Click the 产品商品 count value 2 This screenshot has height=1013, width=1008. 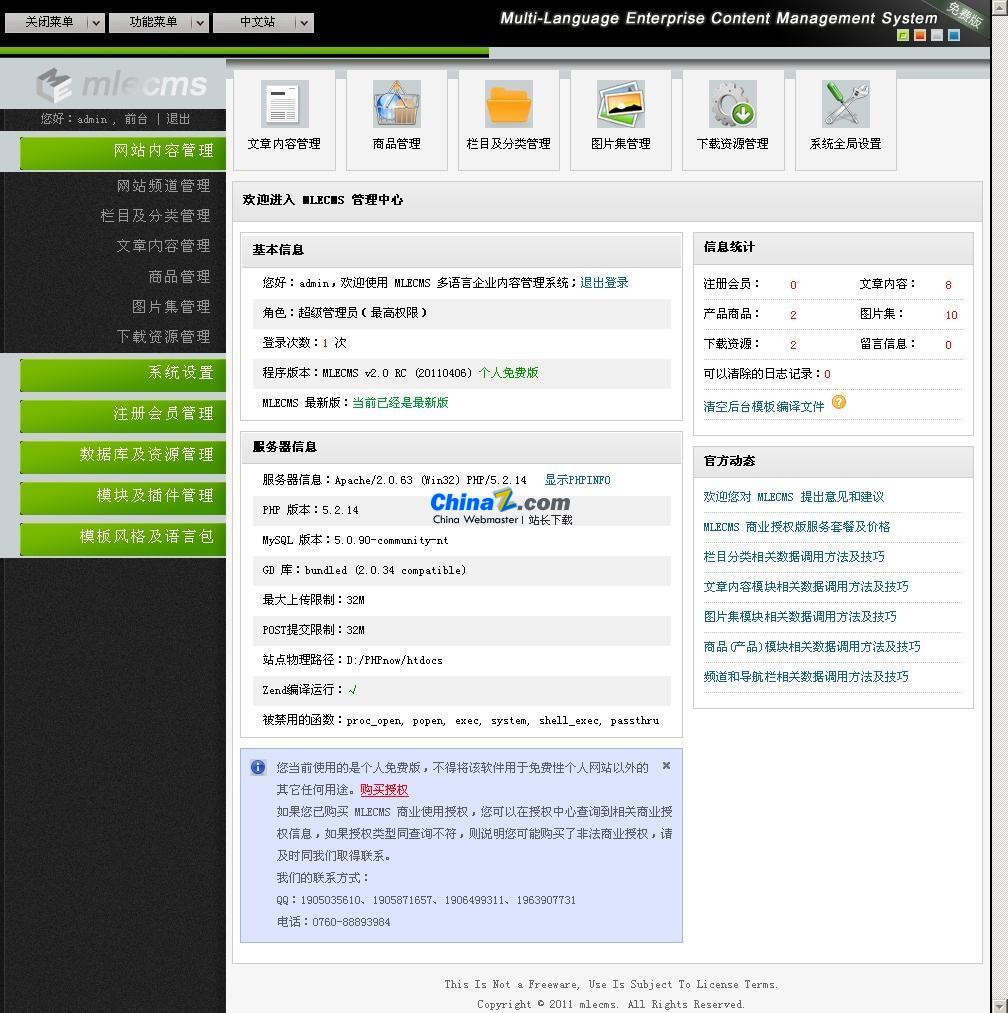point(793,315)
